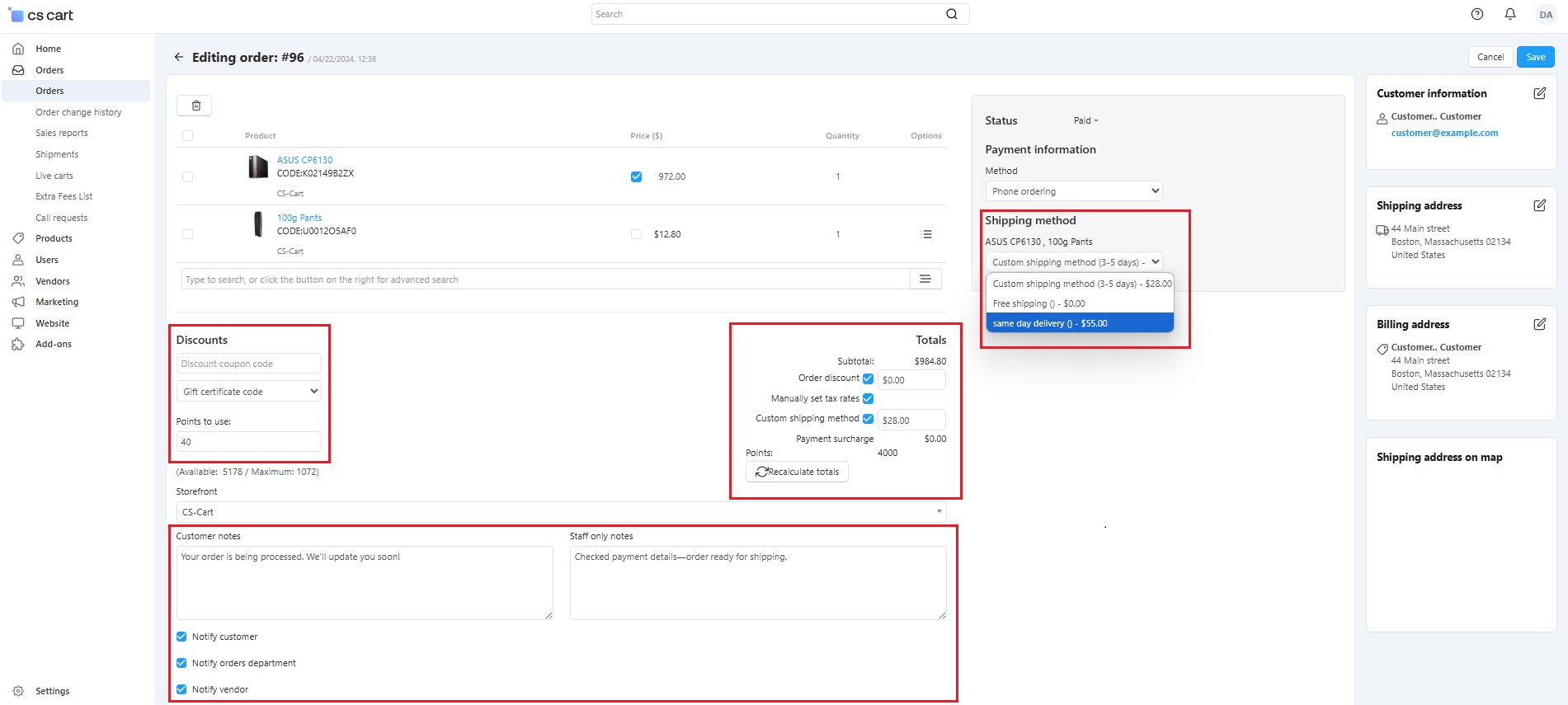Click the trash delete icon above product list
1568x705 pixels.
point(195,106)
